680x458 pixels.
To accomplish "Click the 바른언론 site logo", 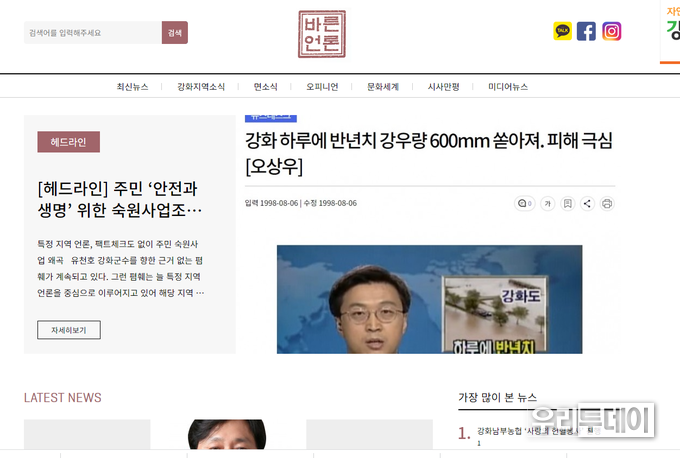I will click(x=322, y=34).
